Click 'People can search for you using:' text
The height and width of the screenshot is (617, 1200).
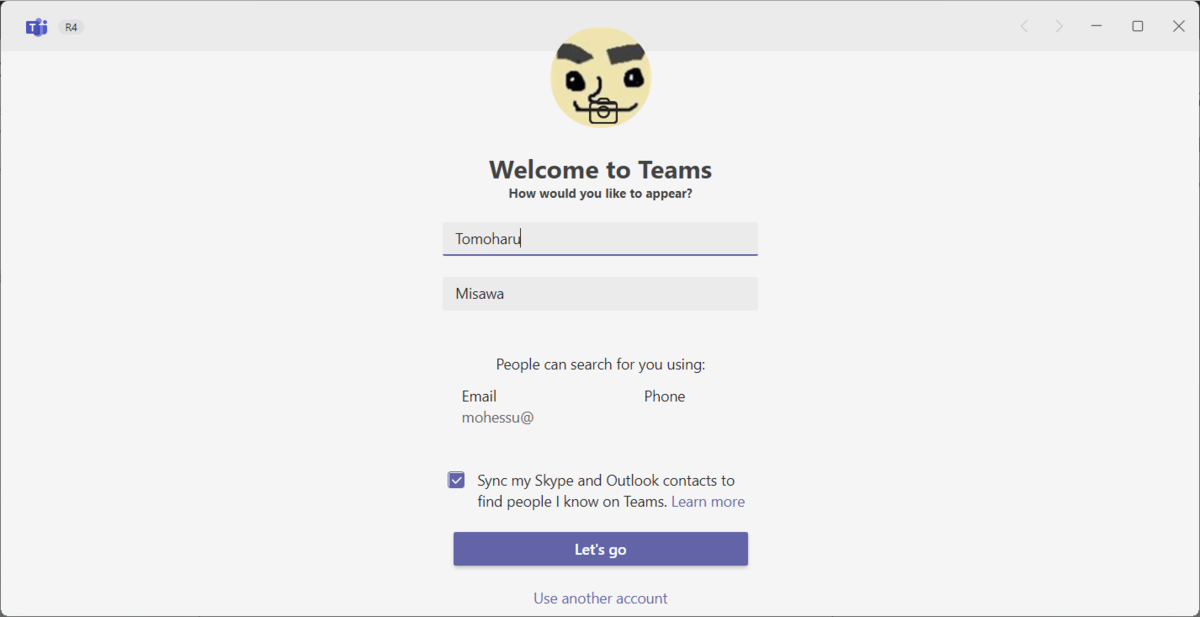click(600, 364)
